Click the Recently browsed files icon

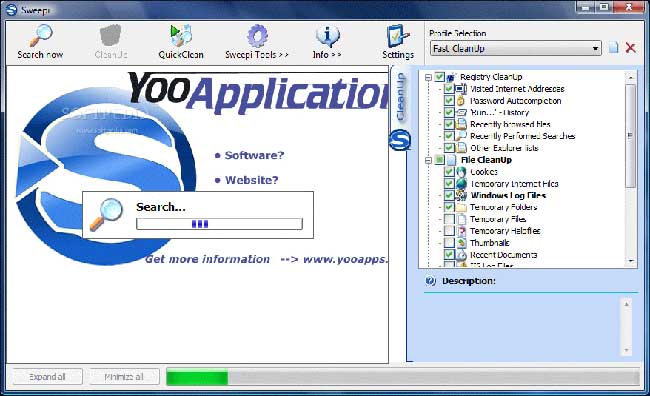(461, 124)
